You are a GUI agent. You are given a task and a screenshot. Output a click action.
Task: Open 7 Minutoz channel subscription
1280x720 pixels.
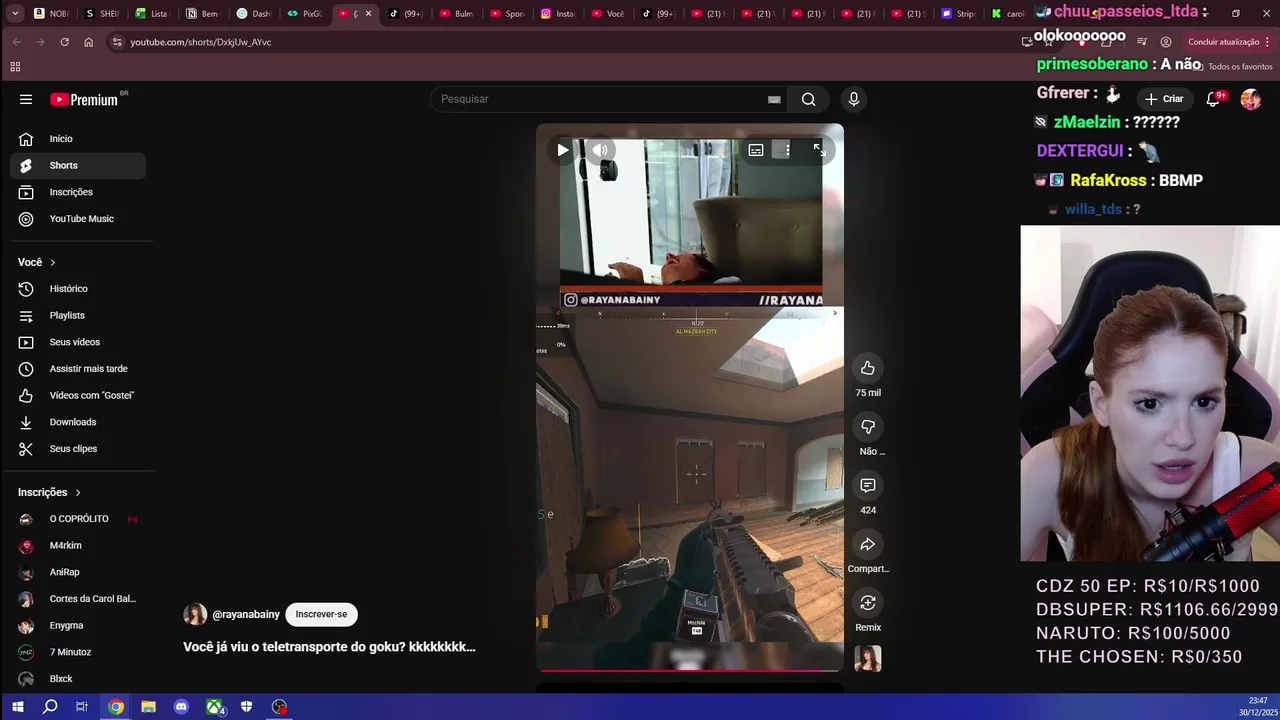pos(78,652)
